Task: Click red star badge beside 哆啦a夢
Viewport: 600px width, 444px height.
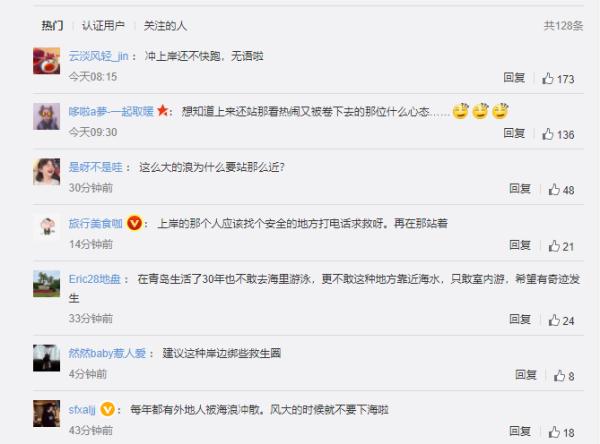Action: point(162,111)
